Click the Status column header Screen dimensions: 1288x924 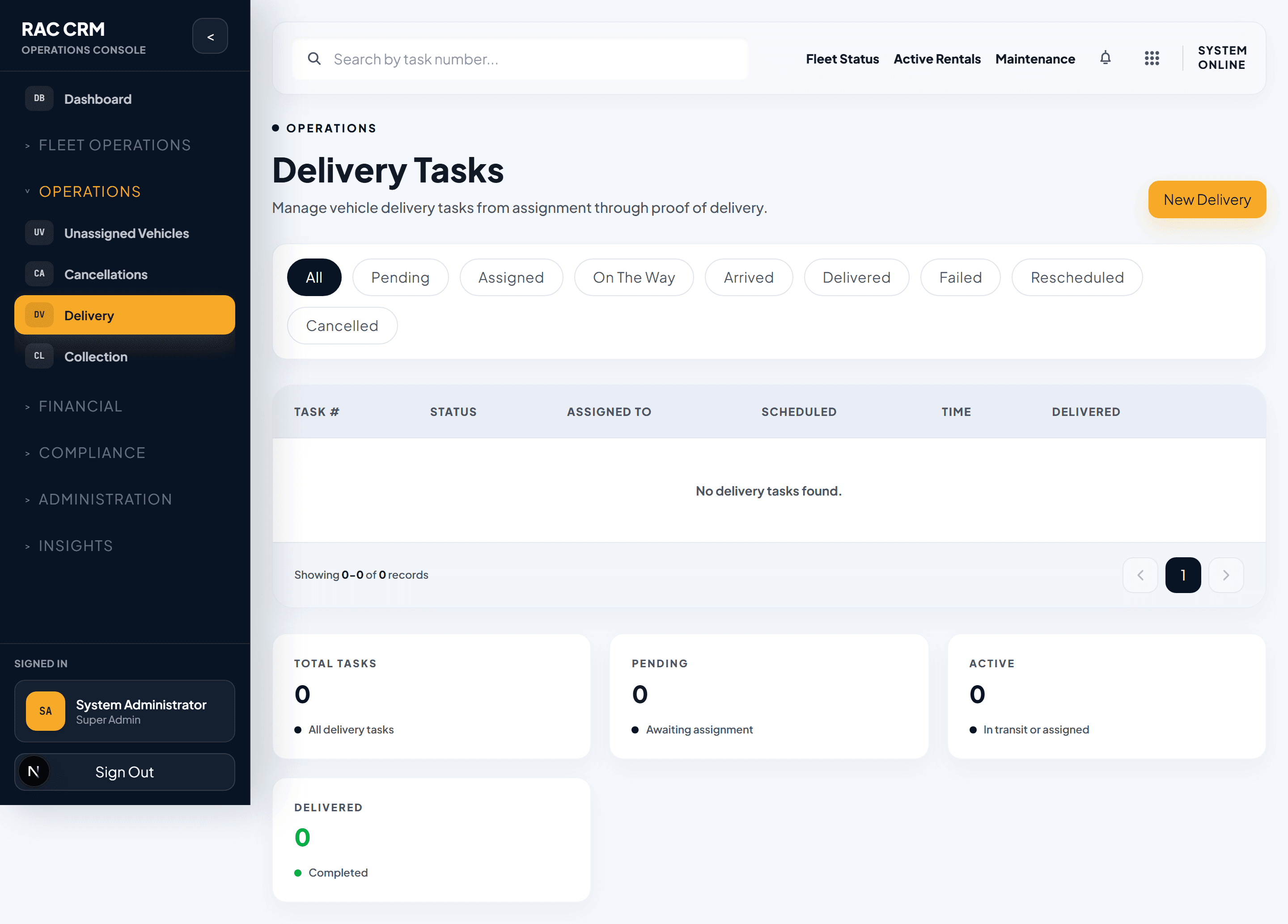pyautogui.click(x=453, y=412)
